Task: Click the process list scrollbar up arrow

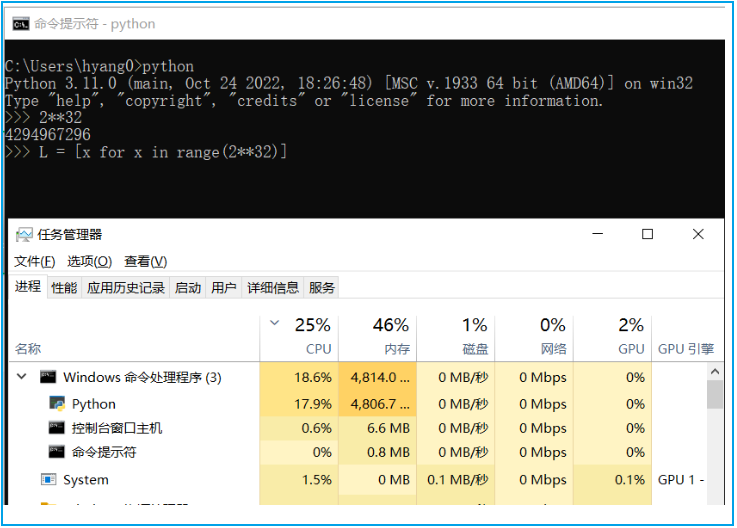Action: coord(715,372)
